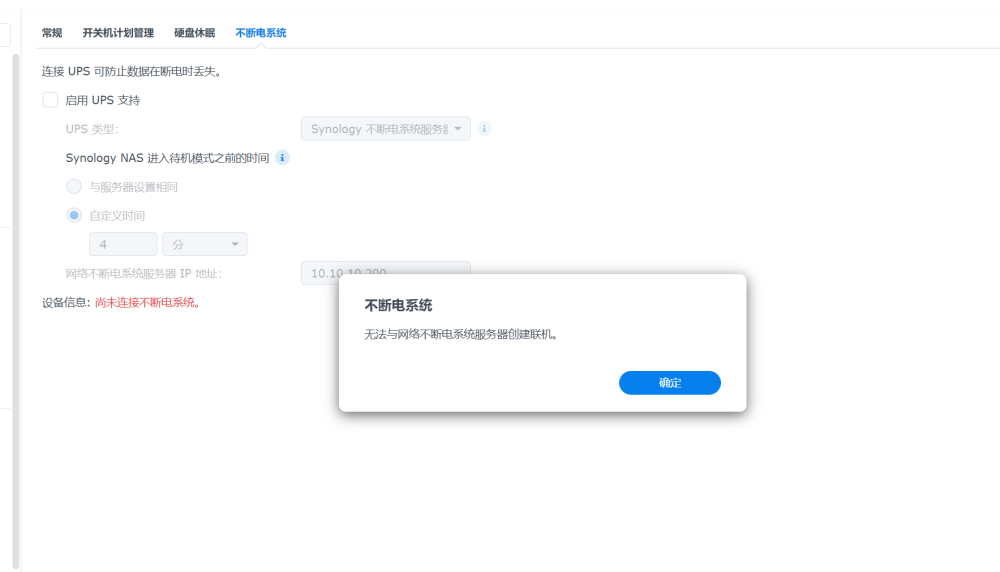This screenshot has height=572, width=1000.
Task: Select the 自定义时间 radio option
Action: coord(74,216)
